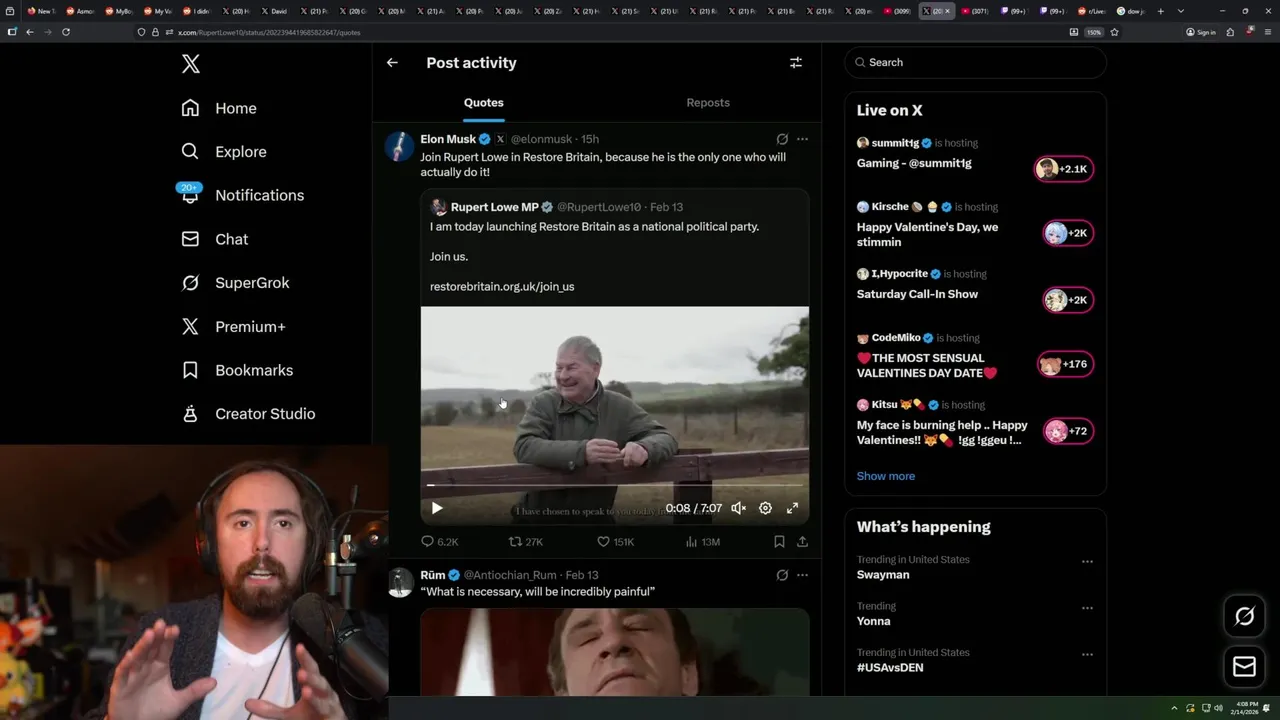The width and height of the screenshot is (1280, 720).
Task: Open Notifications with the 20+ badge
Action: (242, 195)
